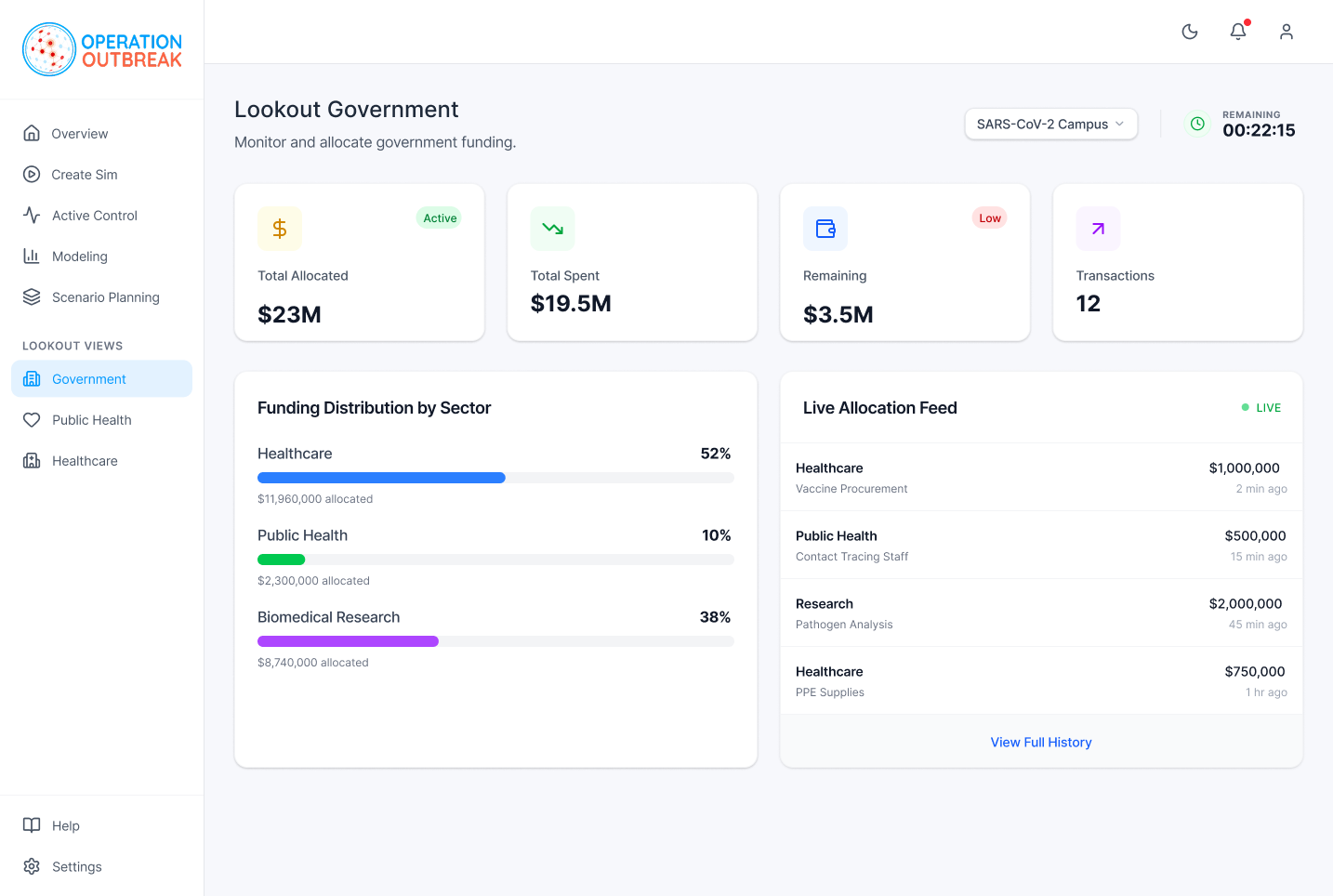The height and width of the screenshot is (896, 1333).
Task: Click the user profile icon
Action: [1287, 32]
